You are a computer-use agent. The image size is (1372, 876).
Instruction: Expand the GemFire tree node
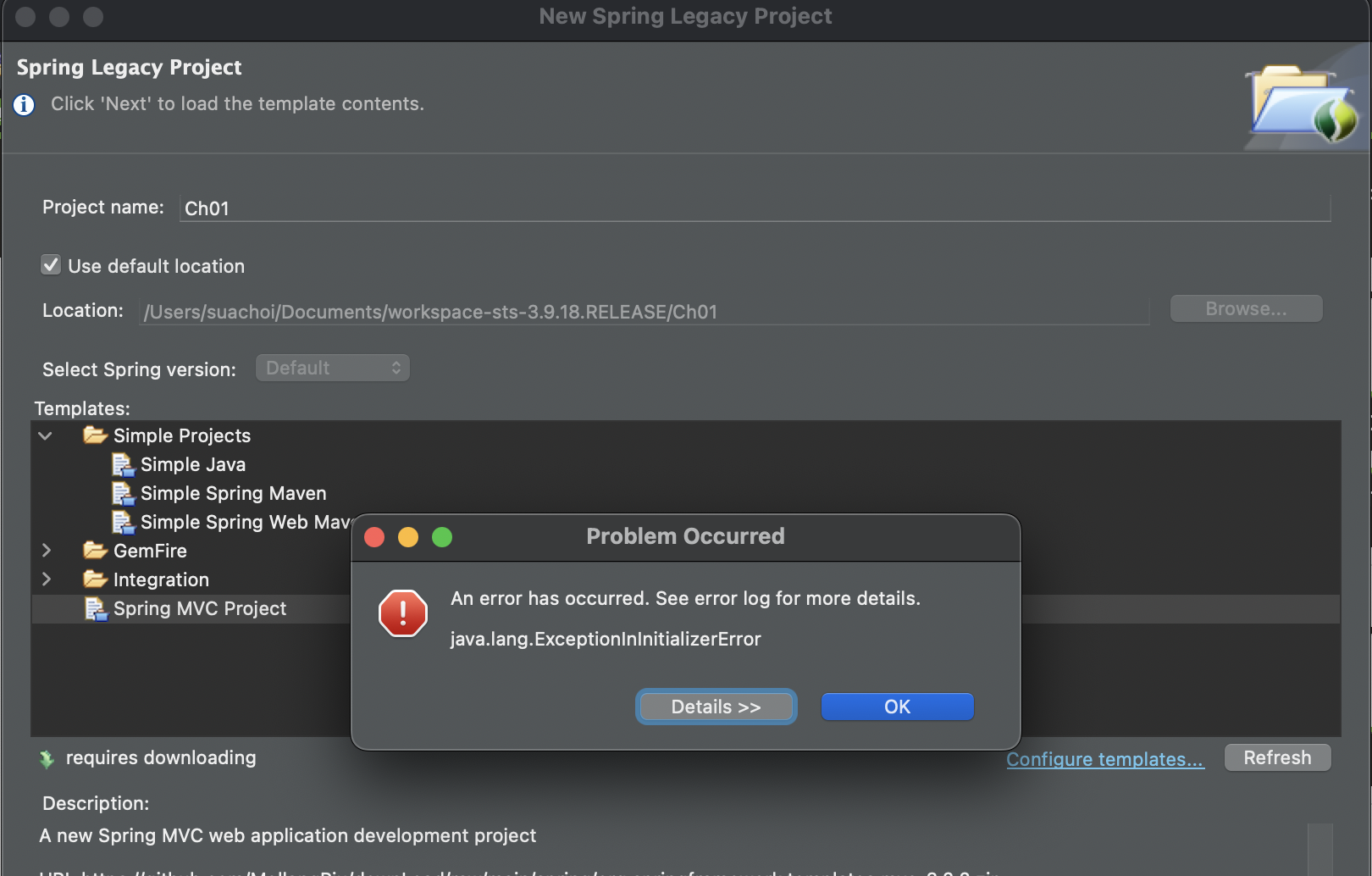pos(47,551)
